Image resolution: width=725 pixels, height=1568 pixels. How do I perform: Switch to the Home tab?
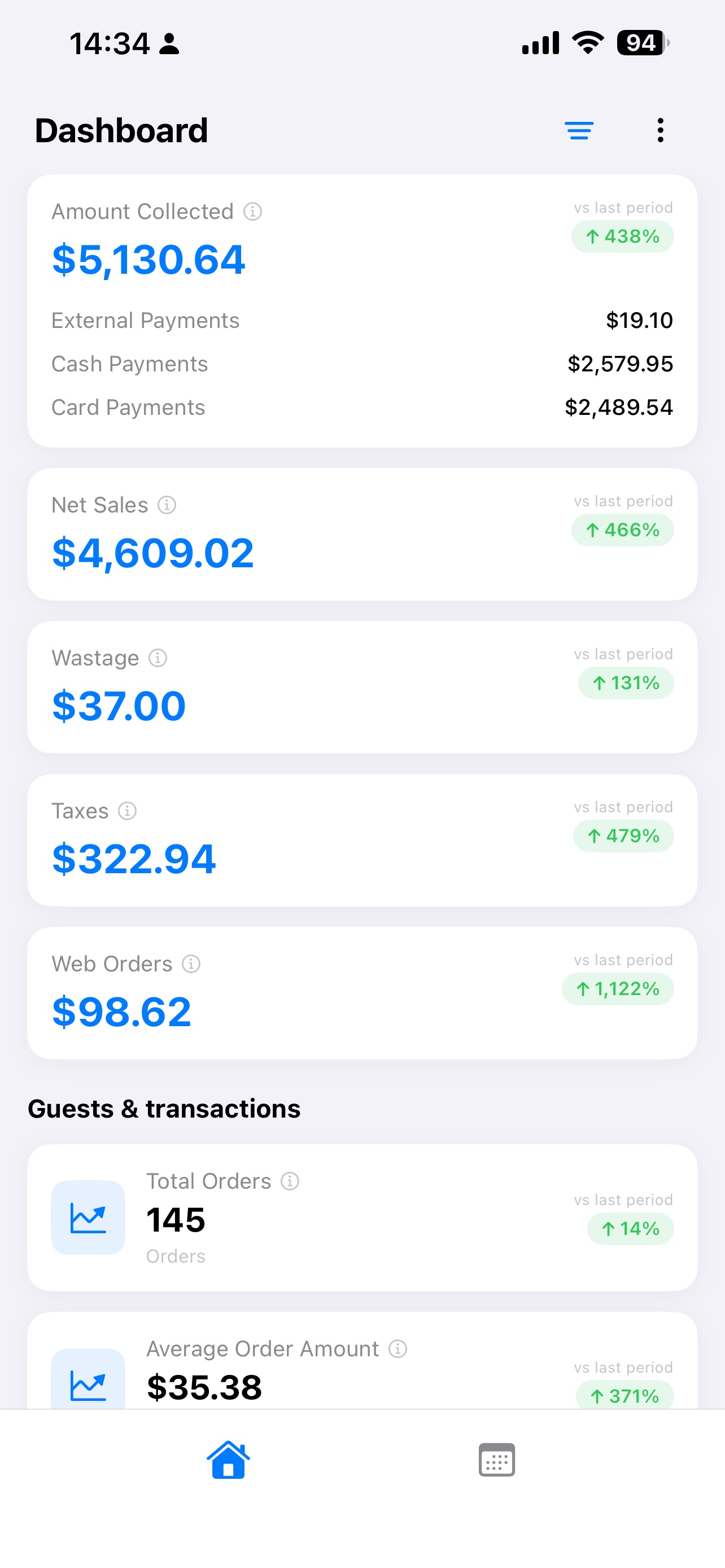pyautogui.click(x=228, y=1460)
